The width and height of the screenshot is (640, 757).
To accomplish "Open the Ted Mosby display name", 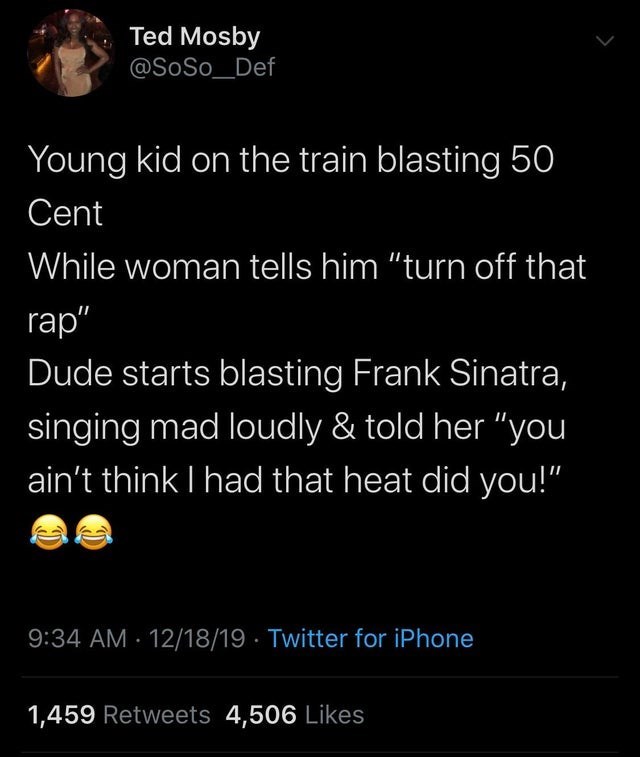I will pos(195,37).
